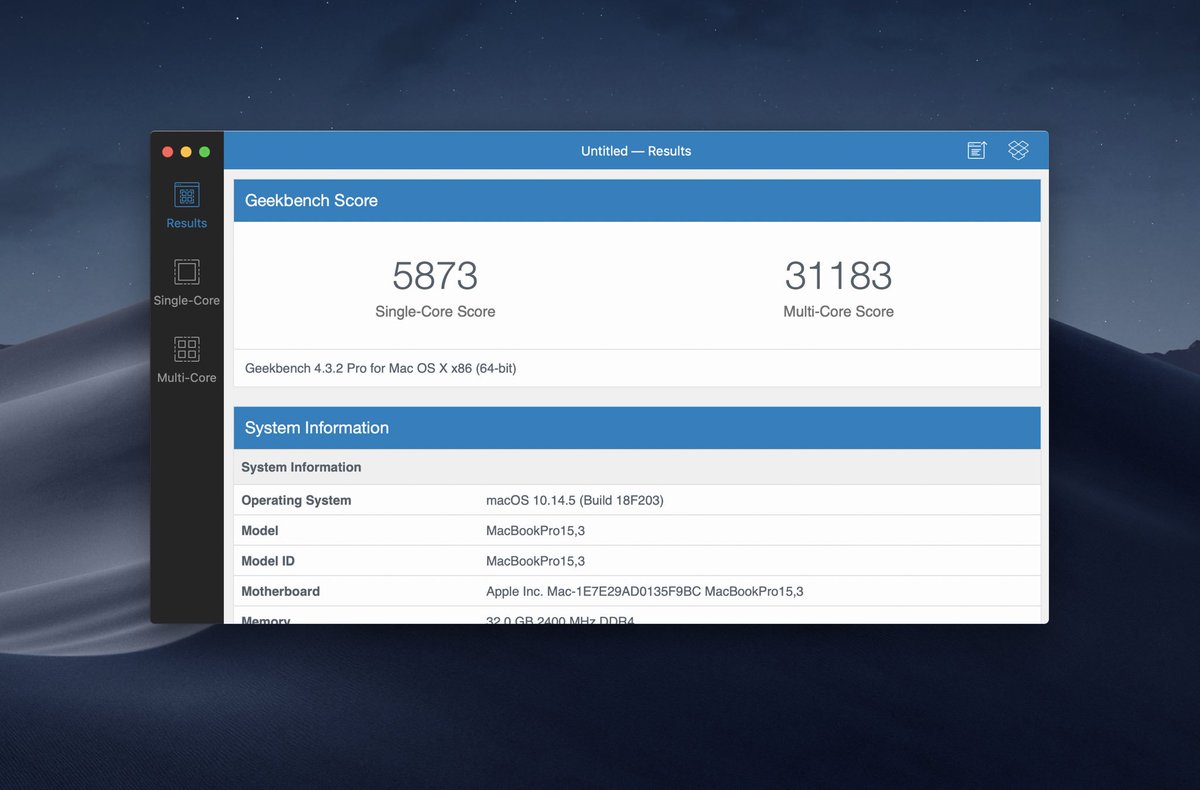Click the yellow minimize window button

[186, 152]
